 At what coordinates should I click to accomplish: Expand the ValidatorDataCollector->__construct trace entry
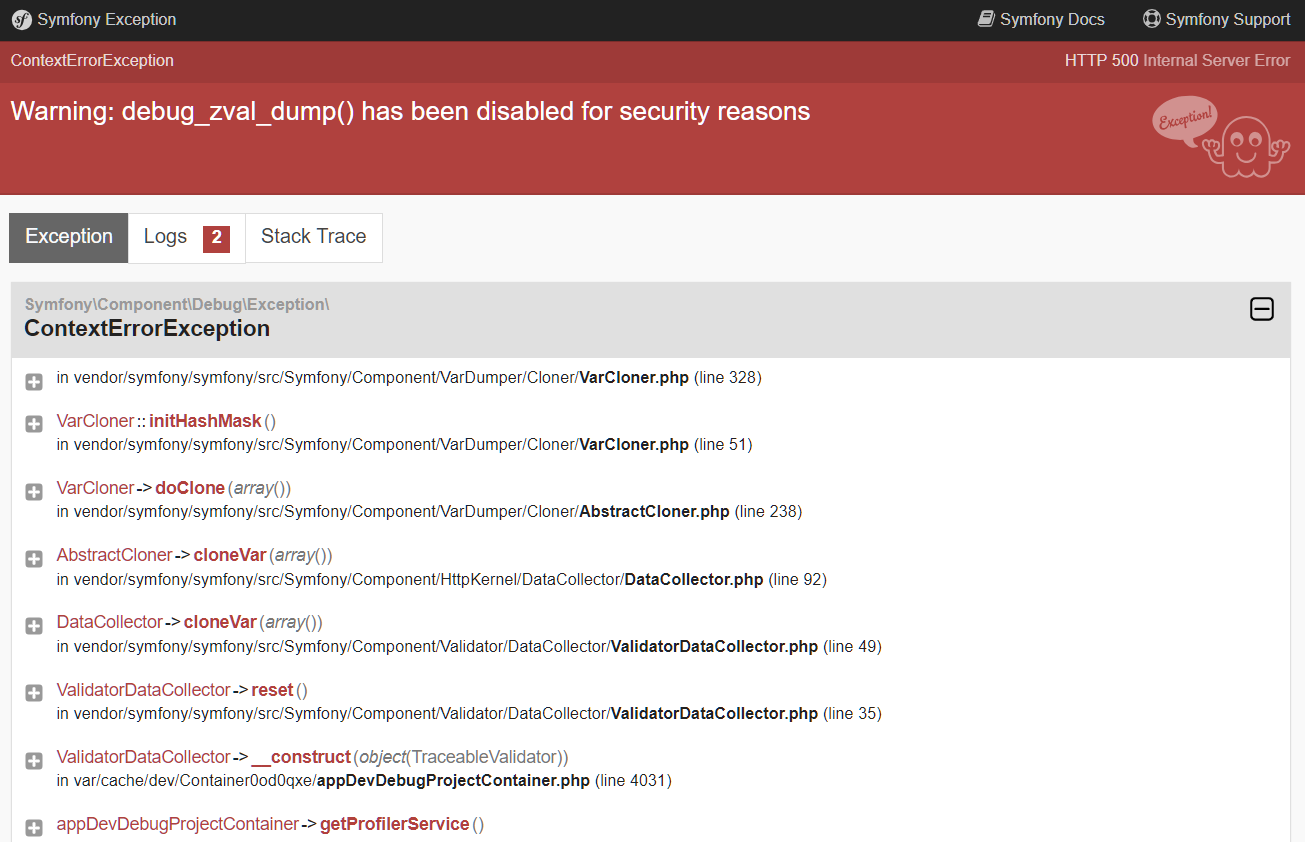click(34, 760)
